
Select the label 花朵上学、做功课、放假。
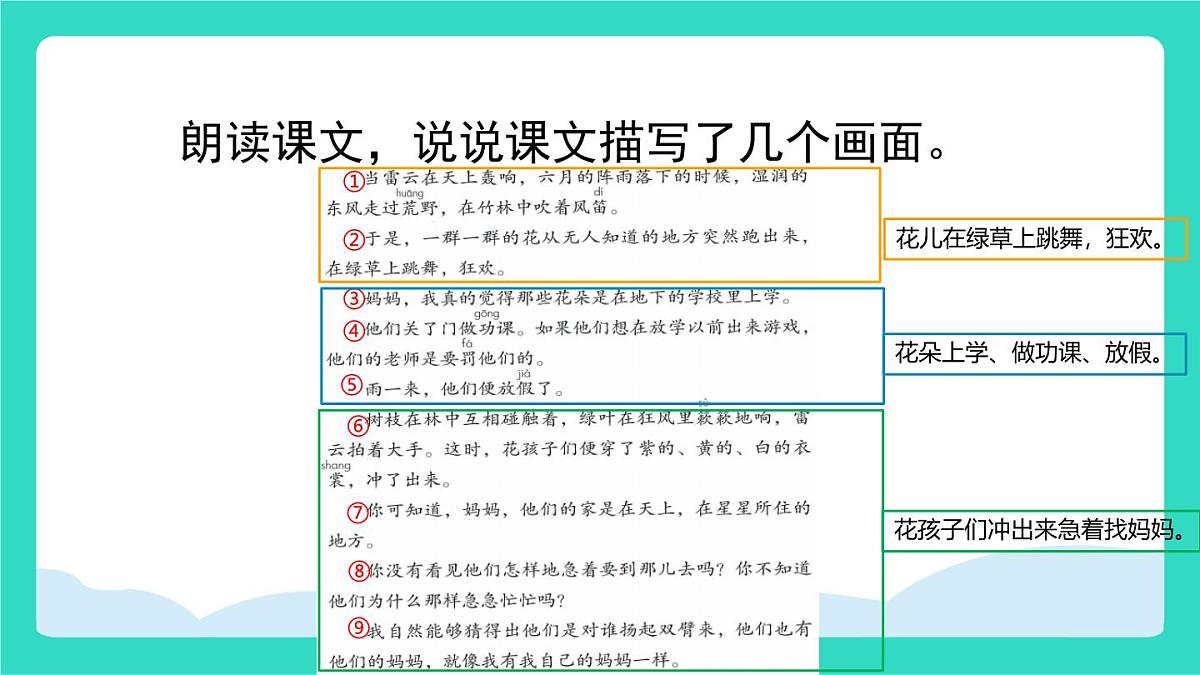1029,351
